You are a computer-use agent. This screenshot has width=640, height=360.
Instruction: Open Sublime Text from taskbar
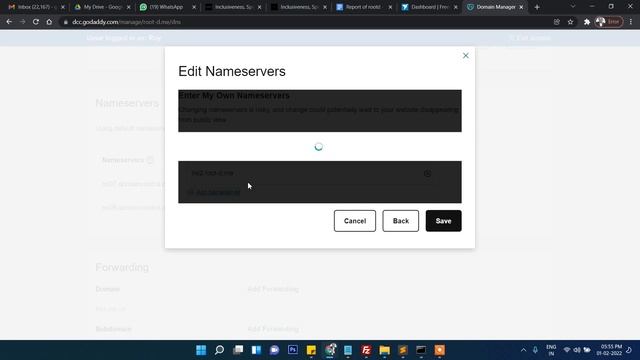click(x=403, y=350)
